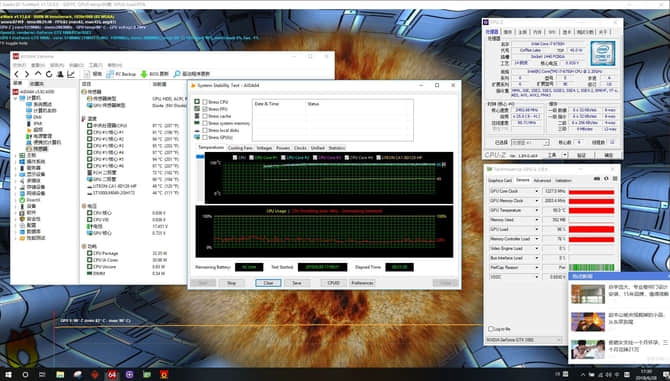Click the user icon in AIDA64 toolbar

[x=60, y=74]
